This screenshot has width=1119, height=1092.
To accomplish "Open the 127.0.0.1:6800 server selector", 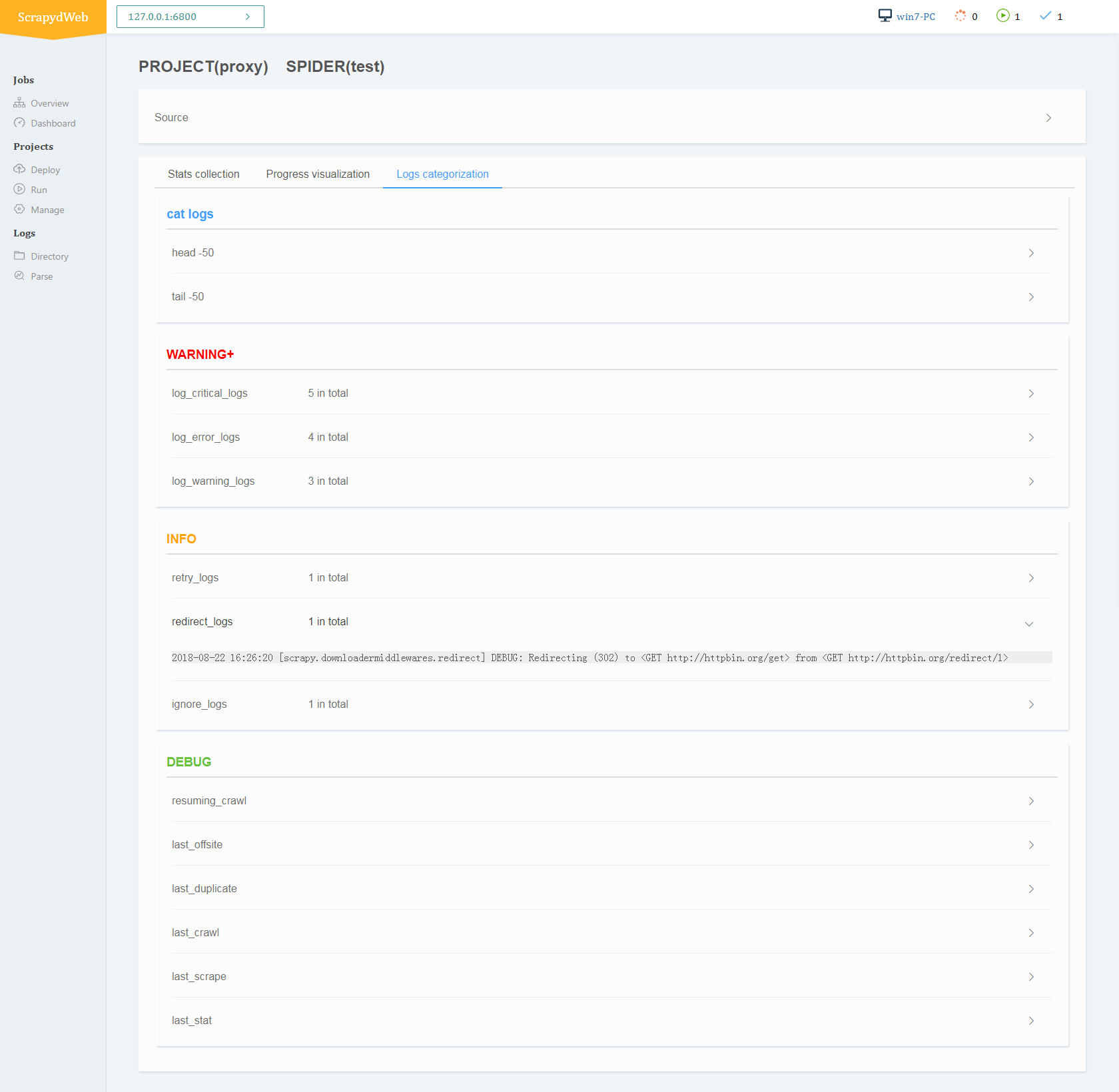I will click(x=190, y=17).
